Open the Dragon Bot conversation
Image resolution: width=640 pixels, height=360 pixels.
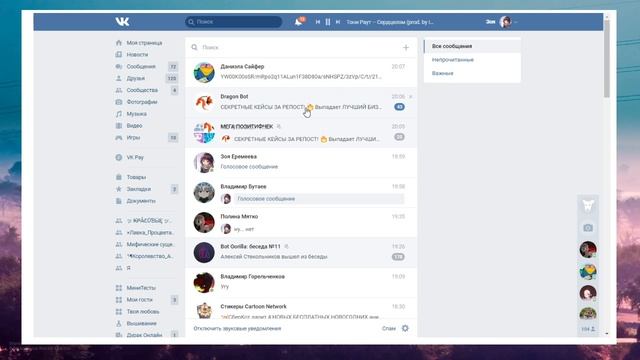pos(301,102)
